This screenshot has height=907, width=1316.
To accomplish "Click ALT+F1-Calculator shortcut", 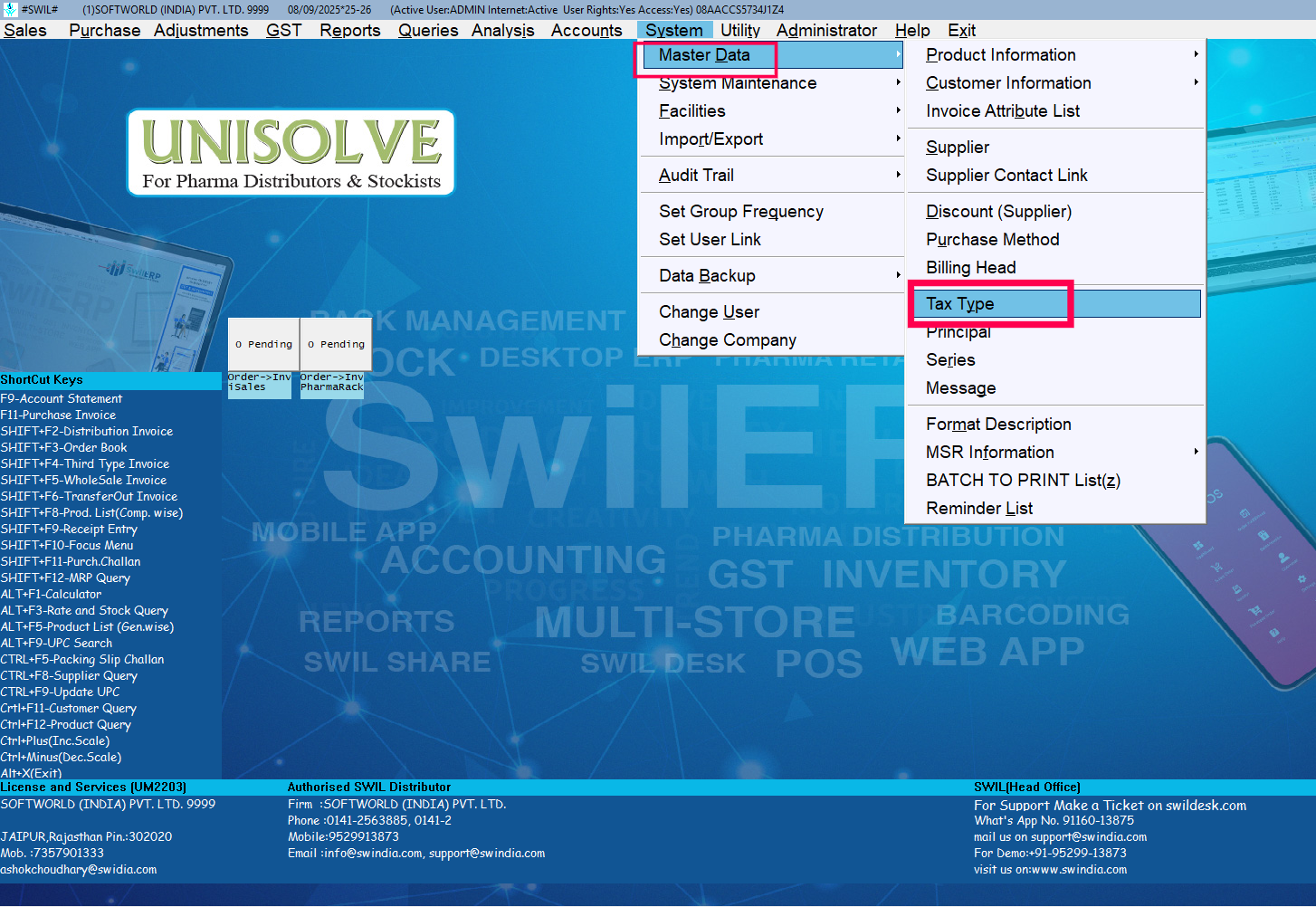I will click(51, 595).
